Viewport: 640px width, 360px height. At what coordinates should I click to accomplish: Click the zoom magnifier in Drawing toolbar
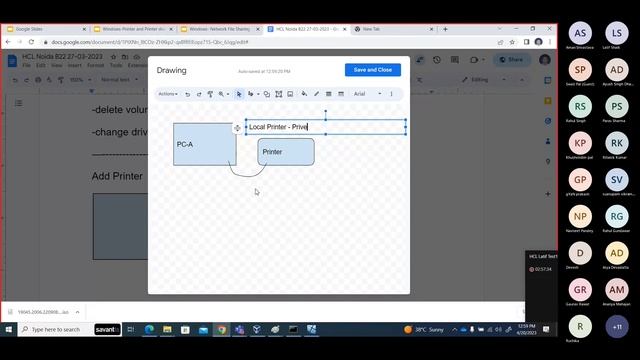pos(221,94)
